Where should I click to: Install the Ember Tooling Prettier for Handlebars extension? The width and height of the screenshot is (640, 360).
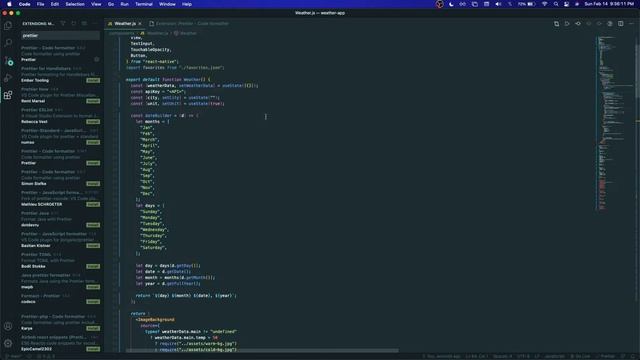93,80
